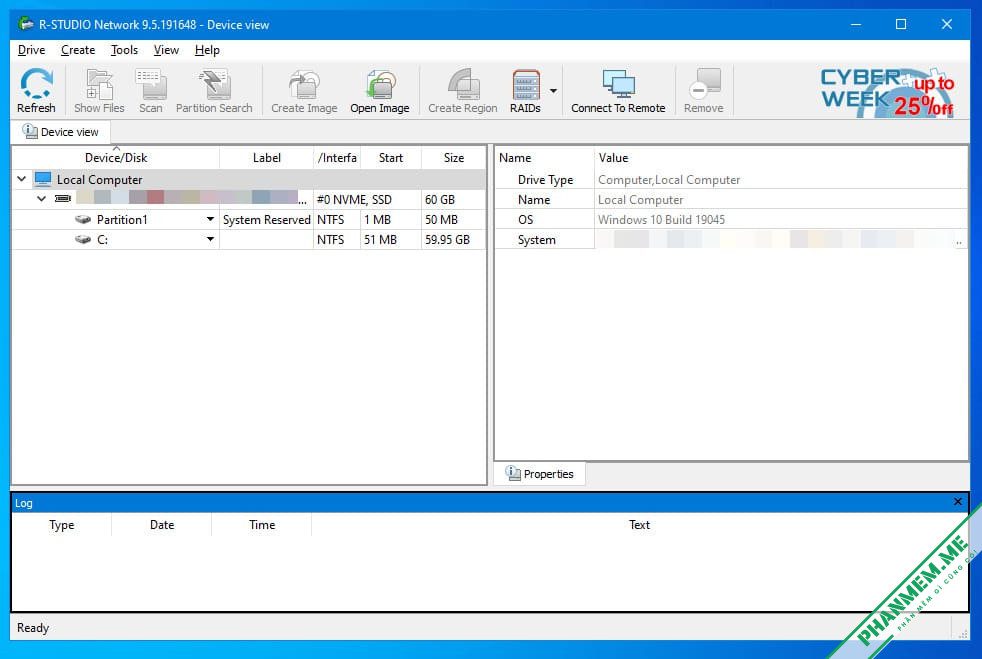Minimize the R-STUDIO window

point(855,24)
